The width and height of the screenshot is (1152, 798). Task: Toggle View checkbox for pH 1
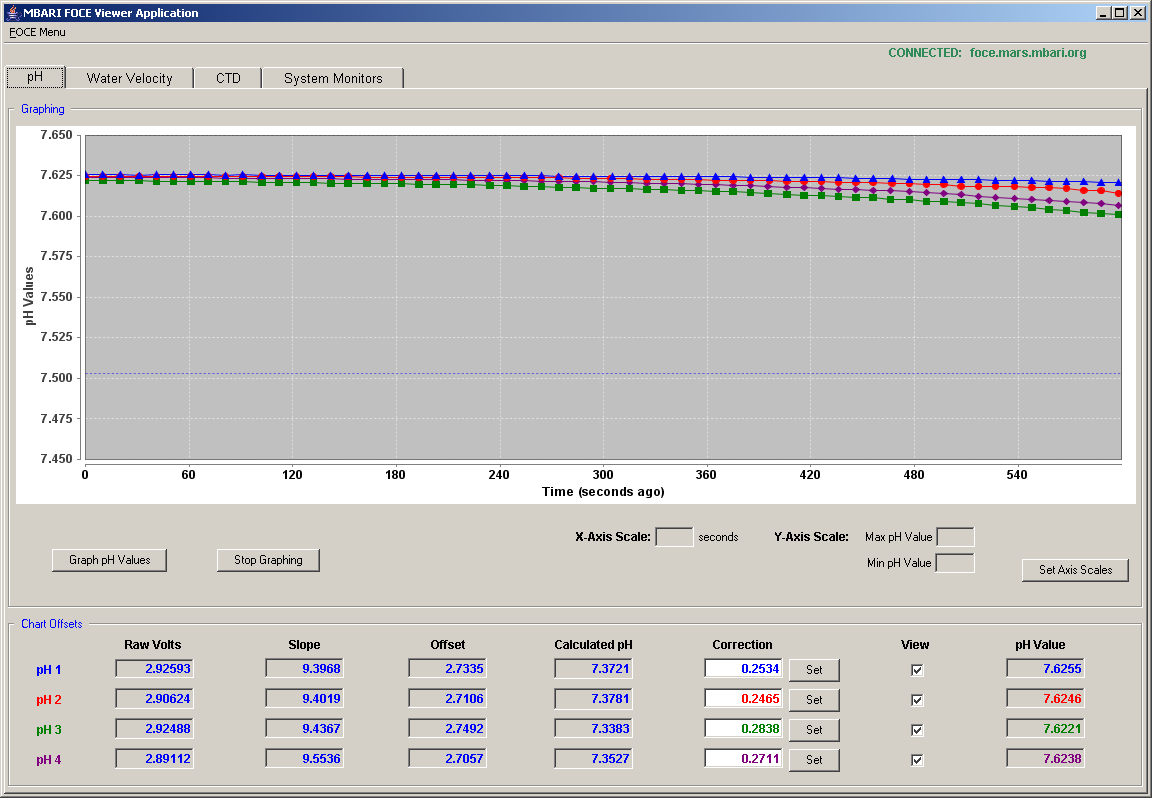(x=916, y=670)
